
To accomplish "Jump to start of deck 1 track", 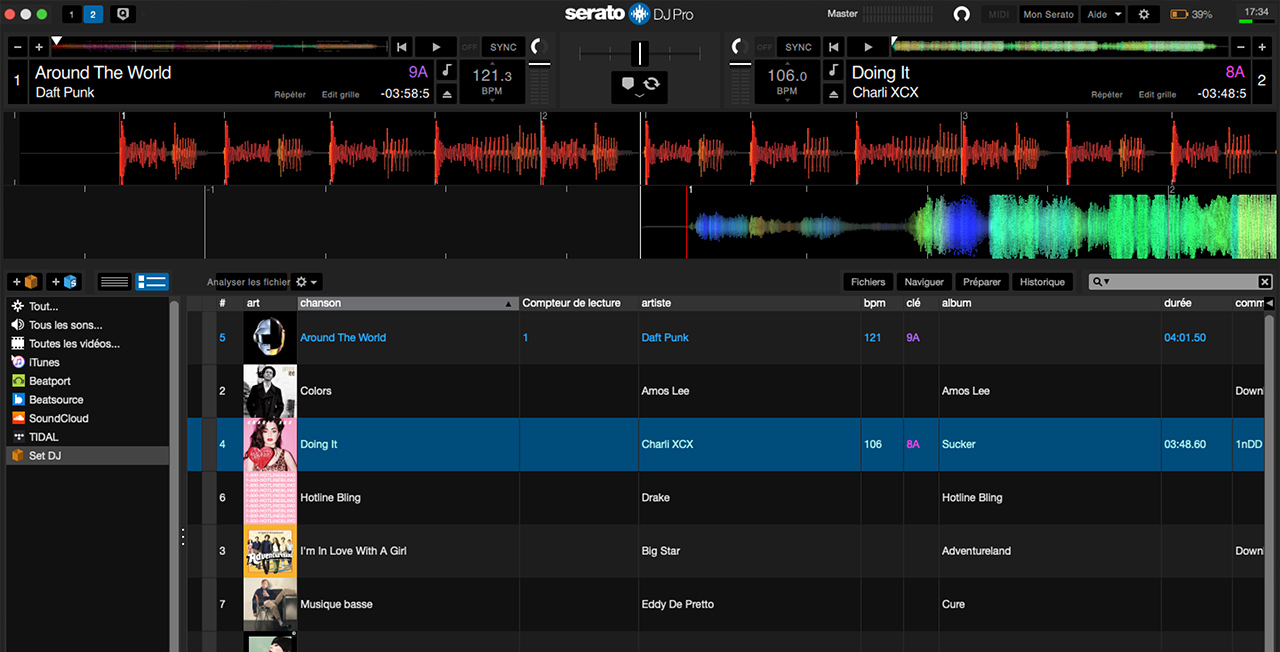I will coord(401,47).
